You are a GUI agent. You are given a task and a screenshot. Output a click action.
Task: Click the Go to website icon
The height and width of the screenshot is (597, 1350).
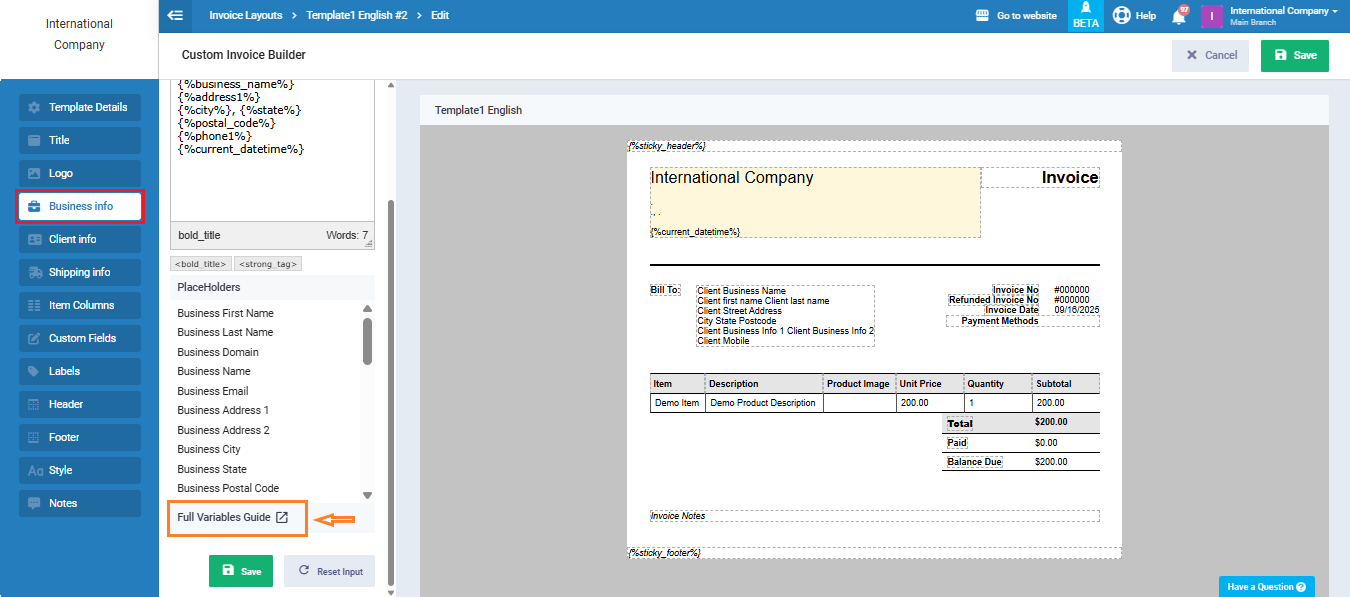982,16
